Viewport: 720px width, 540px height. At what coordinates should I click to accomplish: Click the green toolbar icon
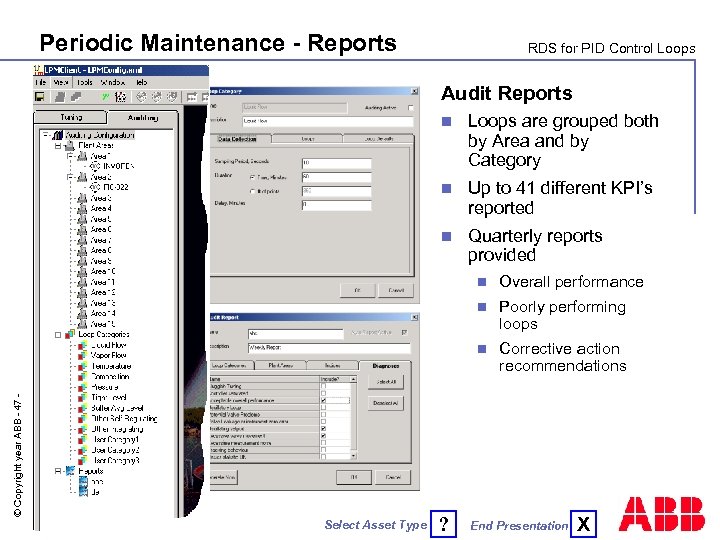[106, 97]
